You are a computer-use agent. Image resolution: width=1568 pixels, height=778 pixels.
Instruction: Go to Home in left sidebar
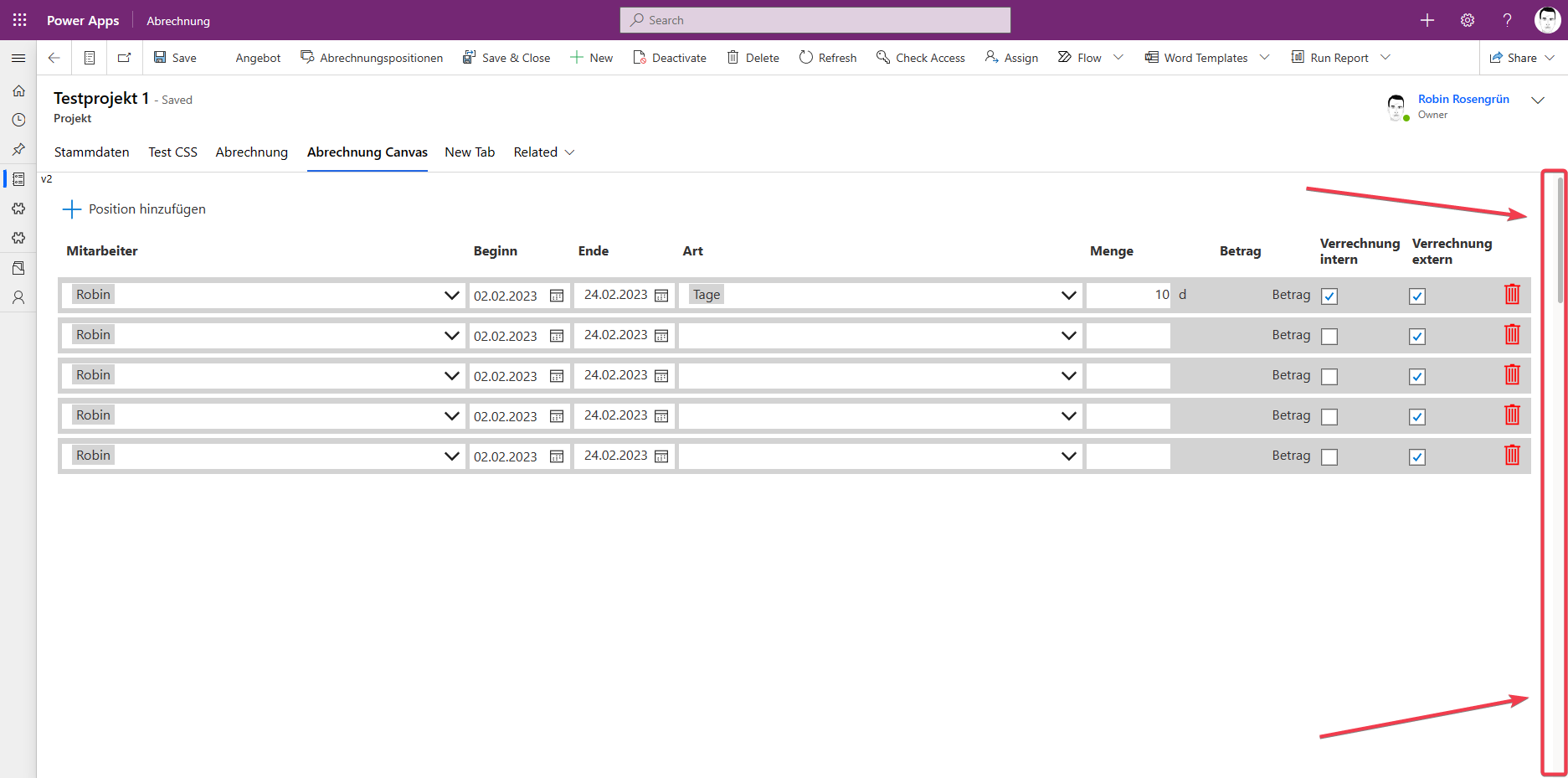click(x=18, y=90)
